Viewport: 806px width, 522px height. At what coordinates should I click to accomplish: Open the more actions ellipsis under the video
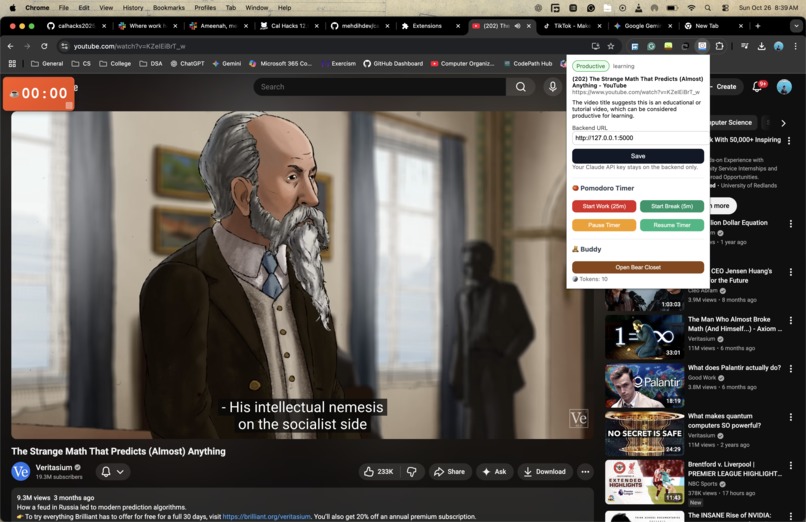[x=585, y=472]
